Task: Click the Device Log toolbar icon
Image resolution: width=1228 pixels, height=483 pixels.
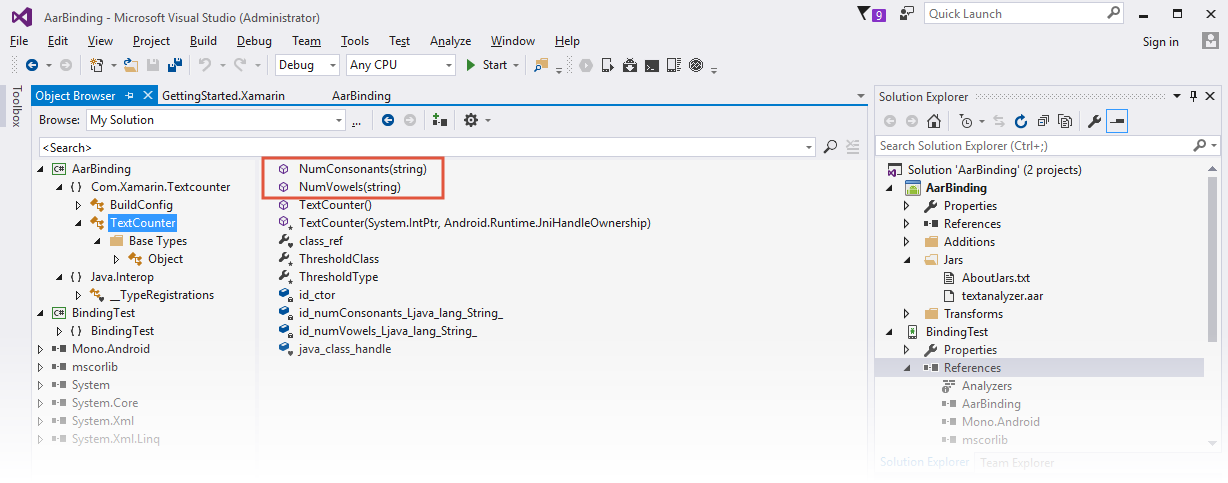Action: [674, 65]
